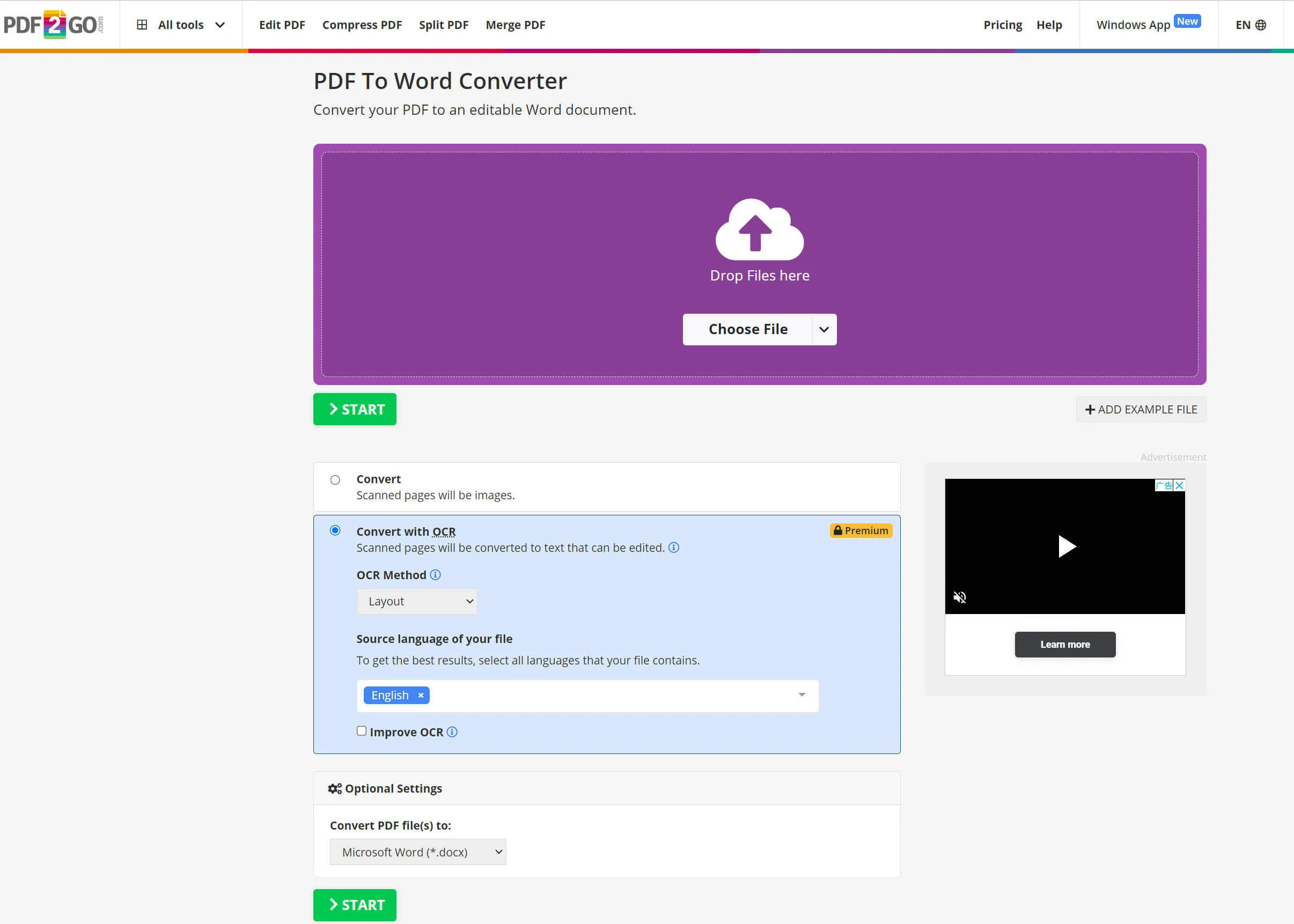Click the Play button on the advertisement video

(1064, 546)
